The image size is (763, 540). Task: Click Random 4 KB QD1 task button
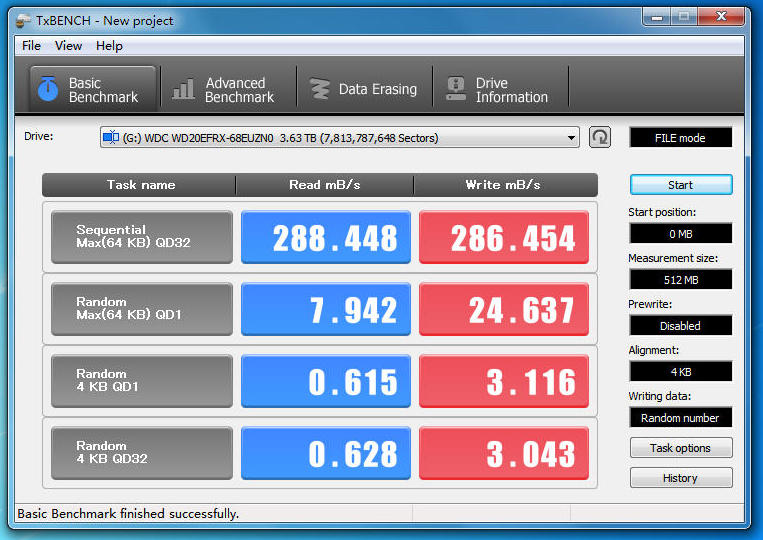pyautogui.click(x=142, y=381)
